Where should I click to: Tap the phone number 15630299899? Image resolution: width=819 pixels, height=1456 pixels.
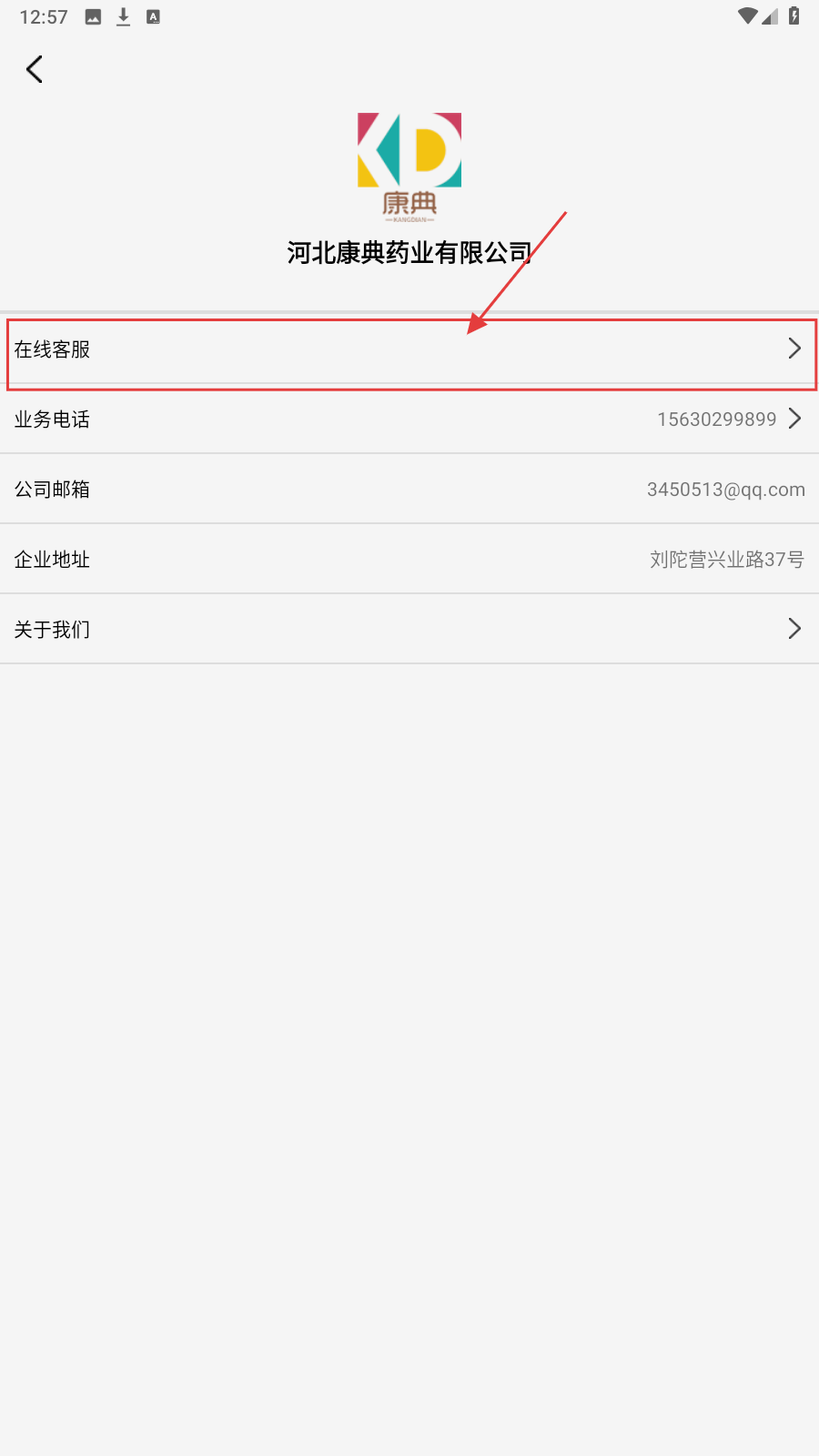(717, 420)
